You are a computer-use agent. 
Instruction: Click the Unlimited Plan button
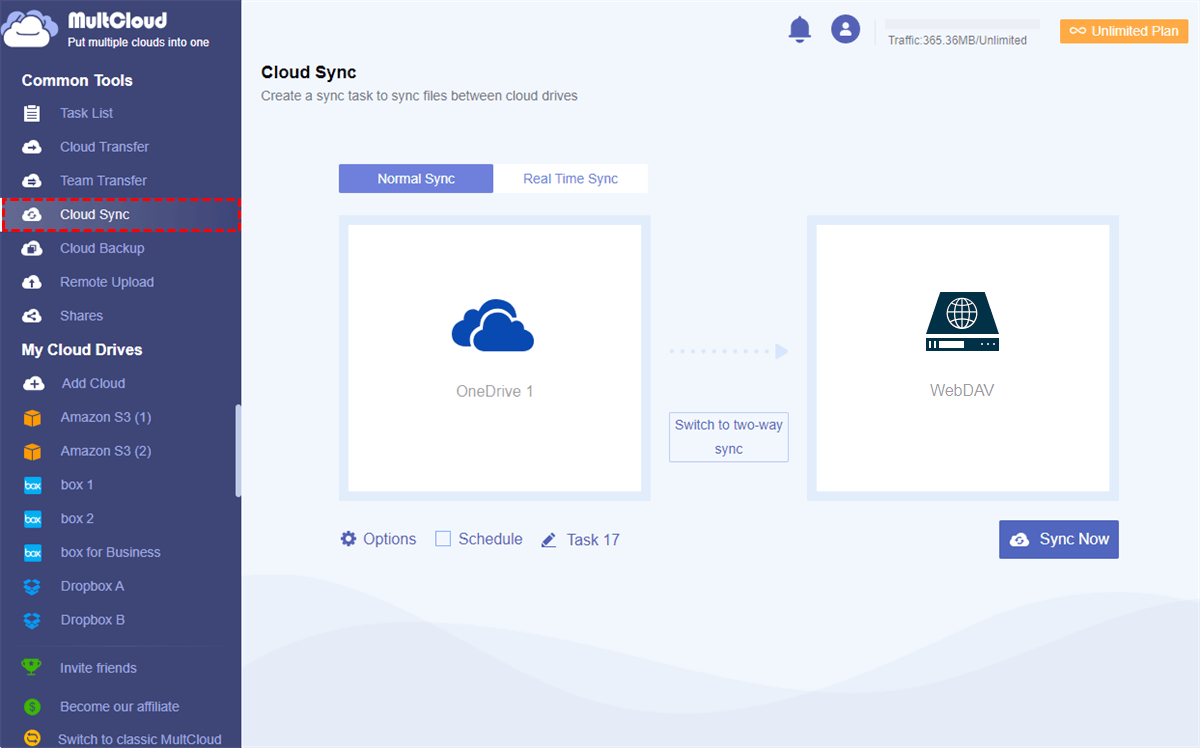[1124, 31]
